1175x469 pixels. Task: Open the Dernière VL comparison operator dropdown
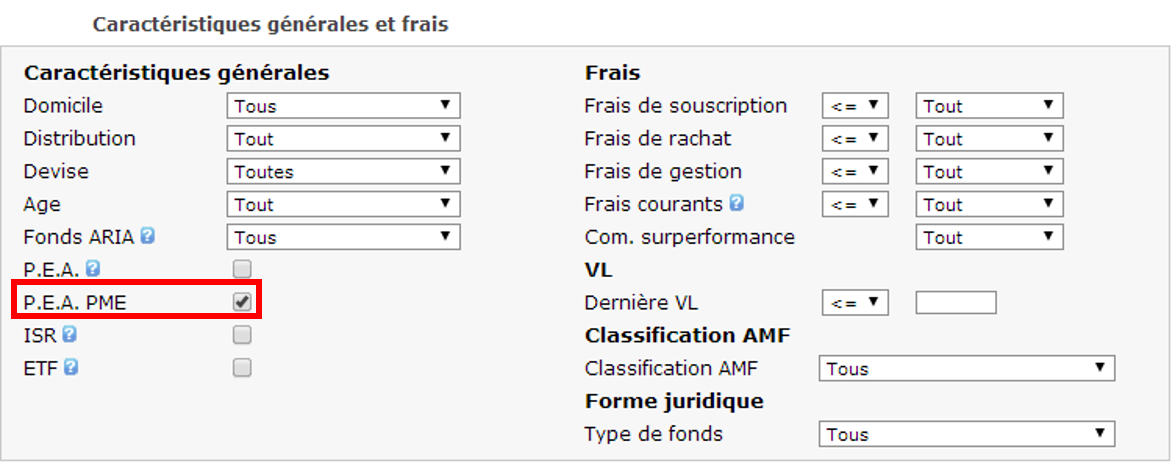pyautogui.click(x=855, y=303)
